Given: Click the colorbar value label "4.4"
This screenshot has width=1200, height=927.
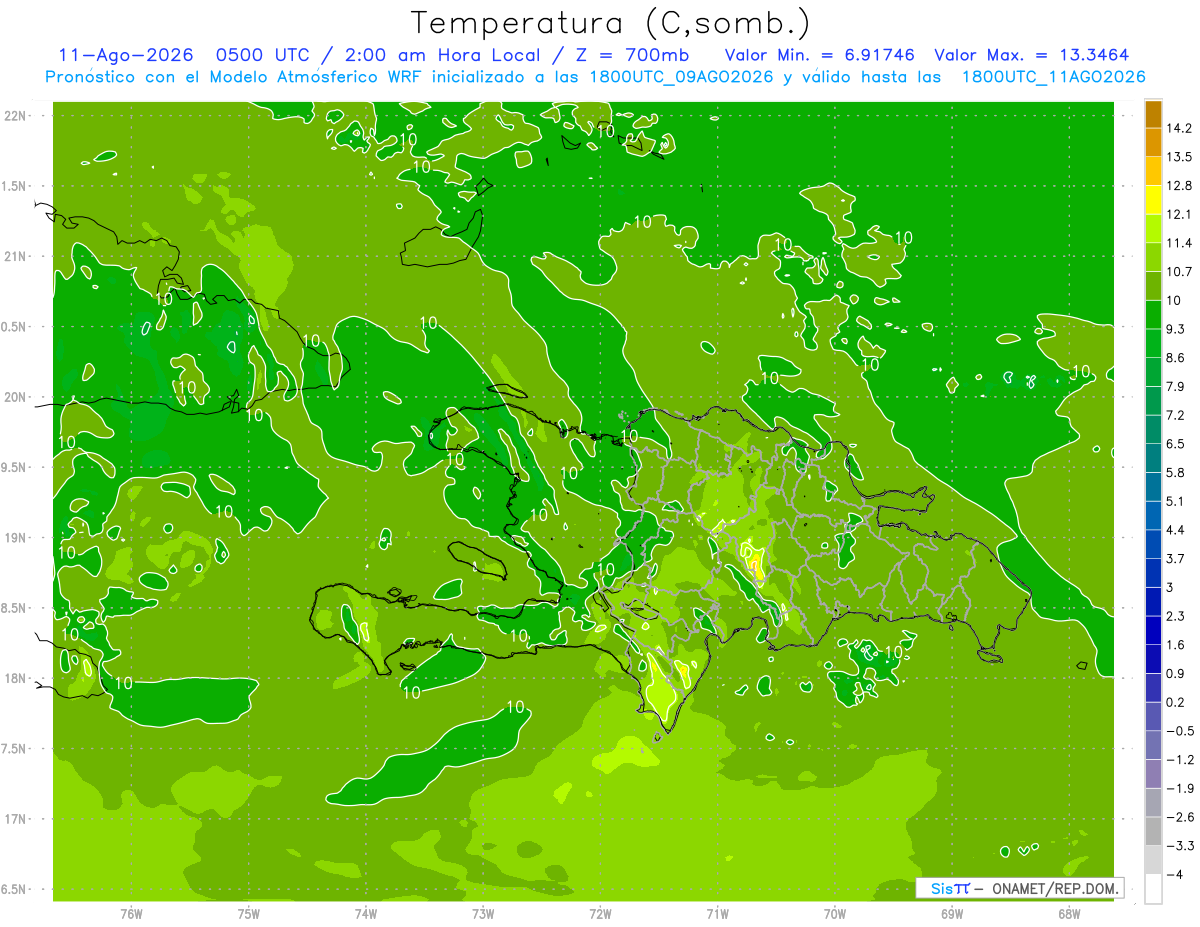Looking at the screenshot, I should (x=1176, y=530).
